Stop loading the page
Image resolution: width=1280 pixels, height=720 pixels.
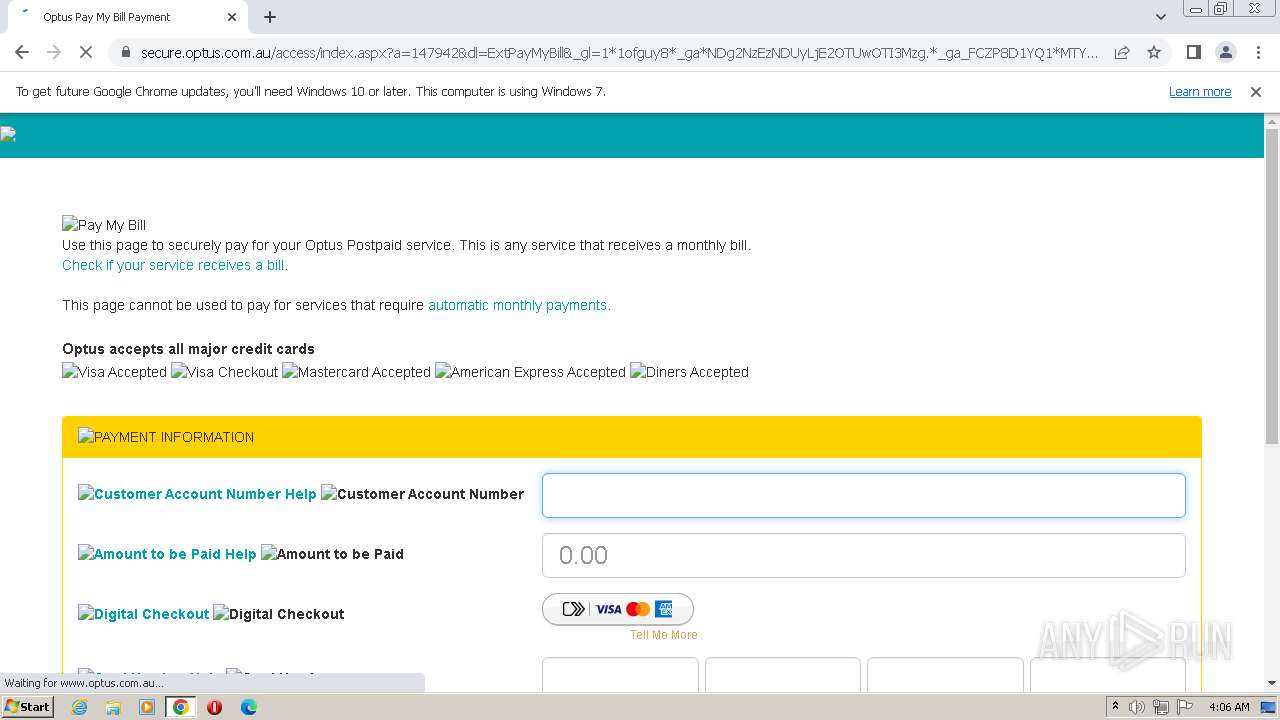tap(85, 52)
